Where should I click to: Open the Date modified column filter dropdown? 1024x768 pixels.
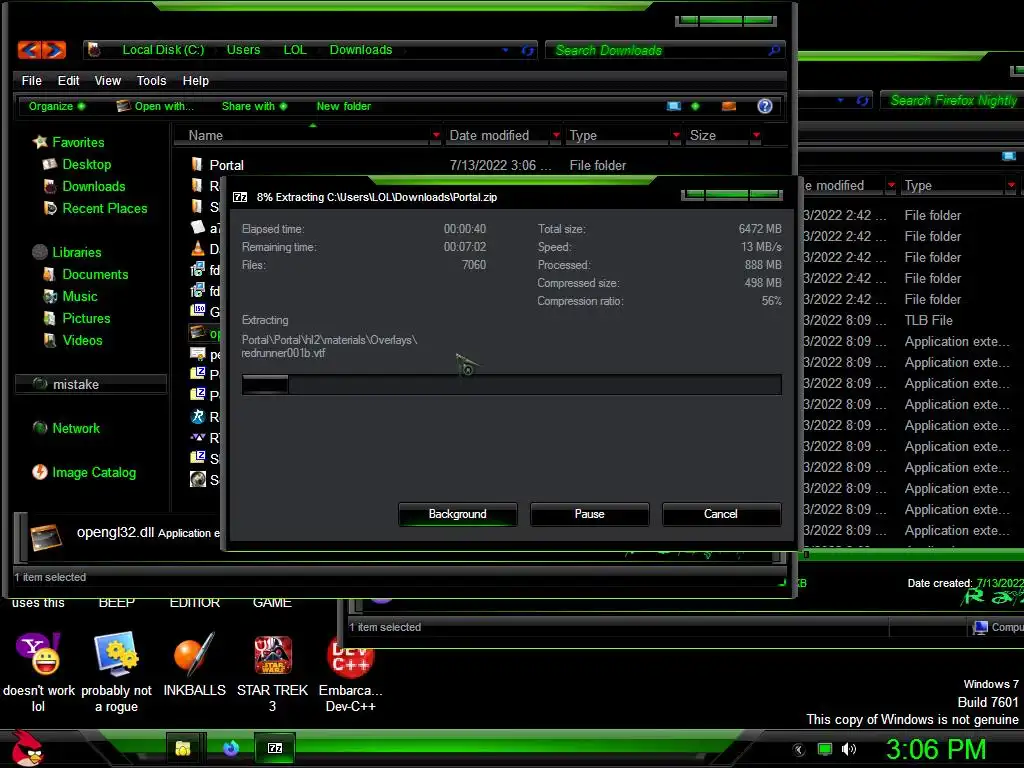tap(556, 135)
